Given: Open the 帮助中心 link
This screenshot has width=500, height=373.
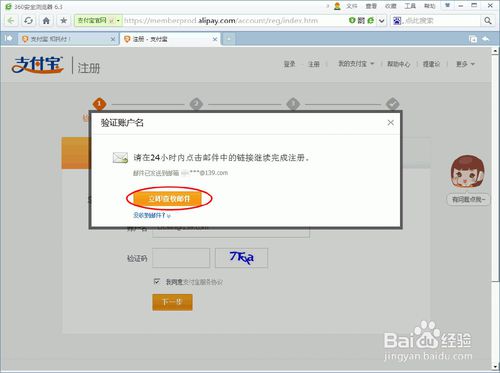Looking at the screenshot, I should point(399,64).
